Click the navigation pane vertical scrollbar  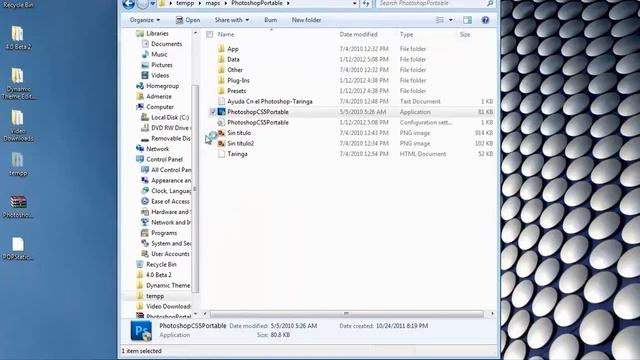[195, 188]
